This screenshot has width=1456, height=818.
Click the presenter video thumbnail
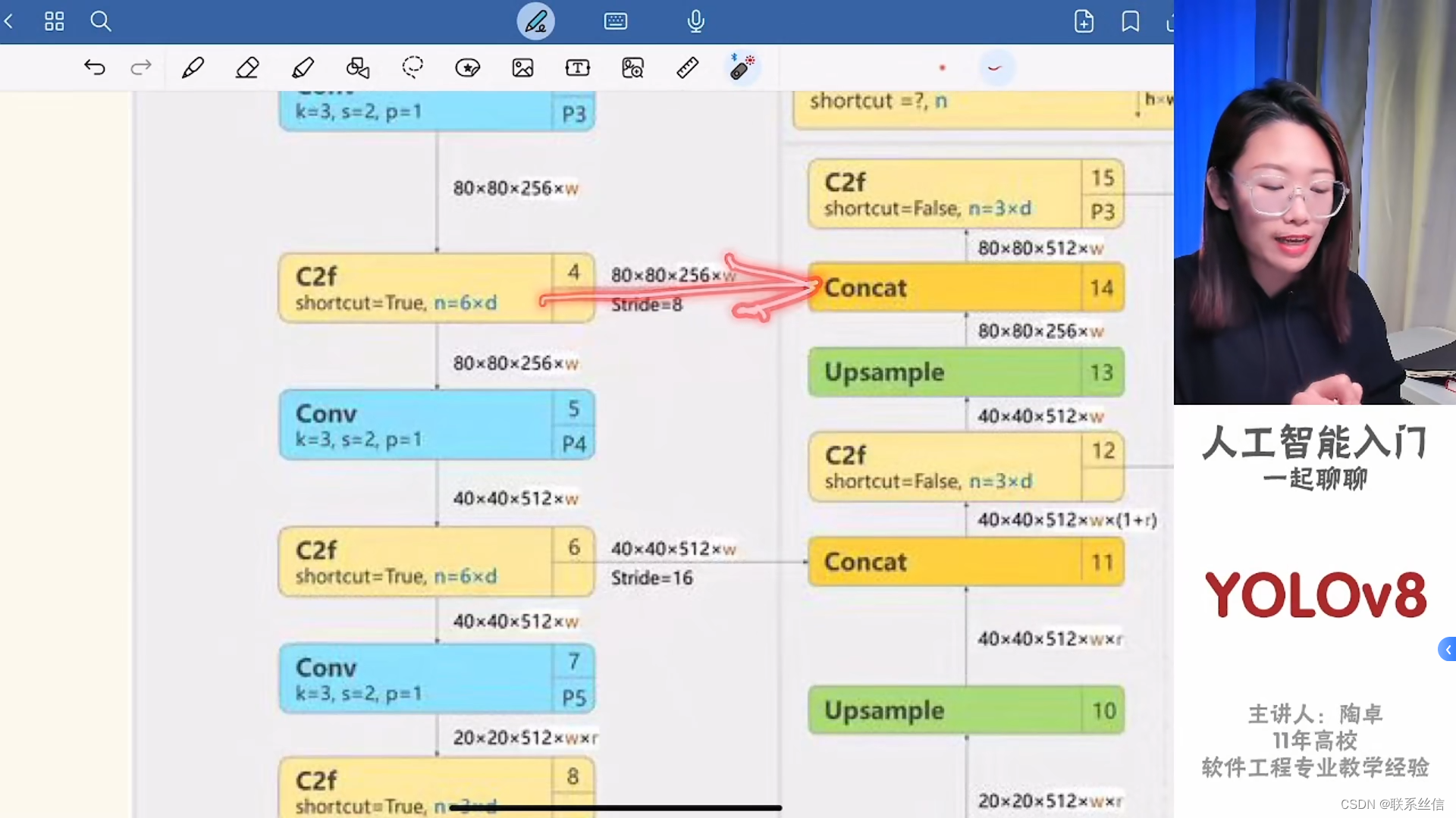[1315, 202]
